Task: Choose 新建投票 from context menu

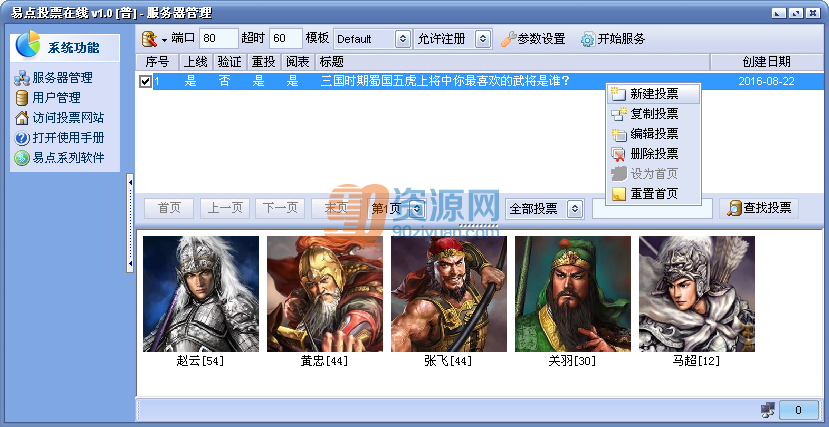Action: 654,95
